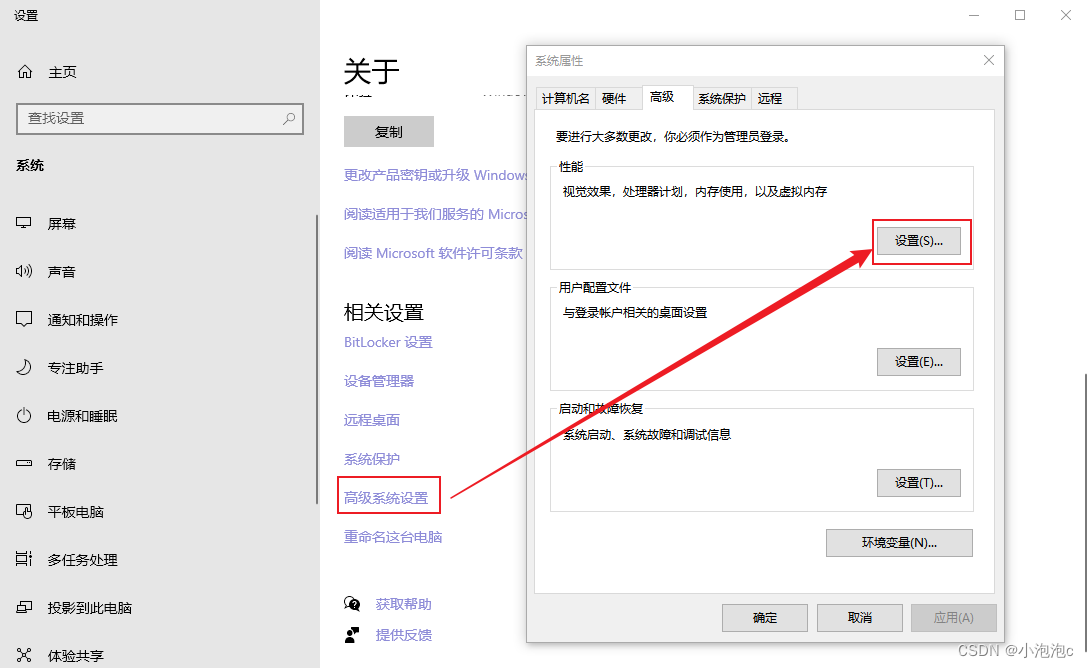The height and width of the screenshot is (668, 1089).
Task: Select the 屏幕 display icon in sidebar
Action: click(x=24, y=223)
